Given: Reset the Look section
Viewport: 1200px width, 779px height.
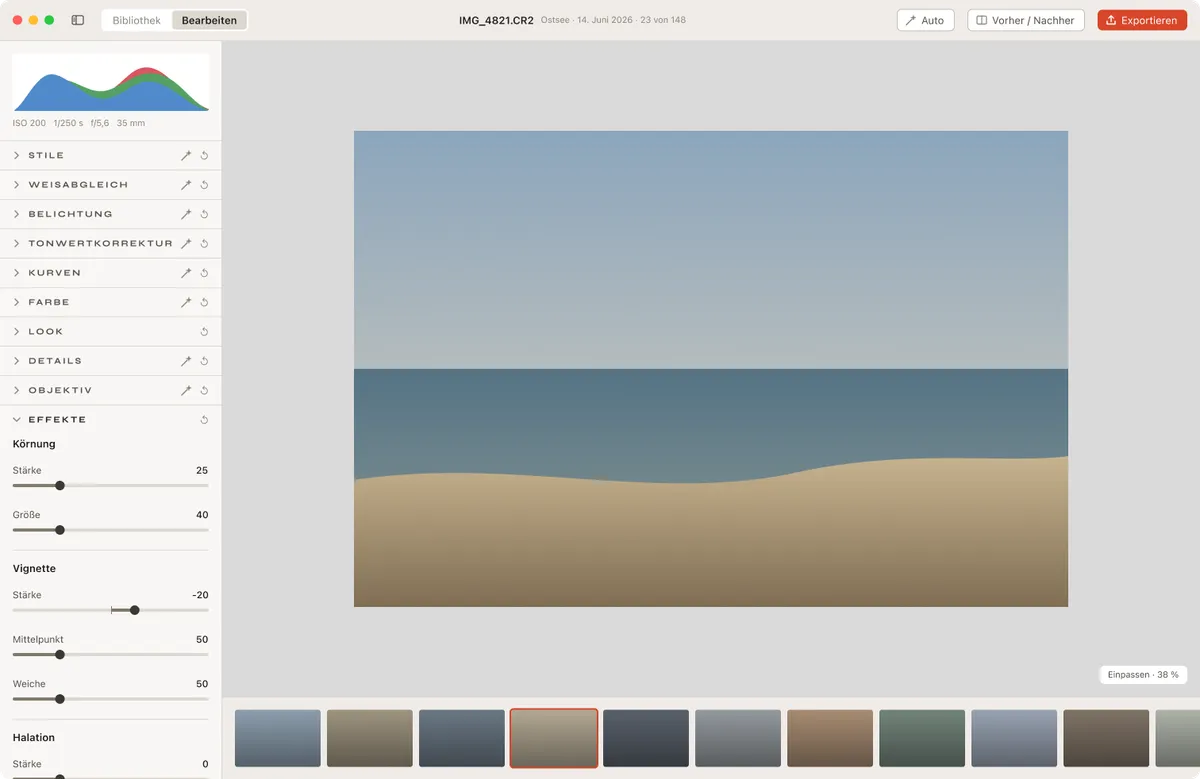Looking at the screenshot, I should pyautogui.click(x=204, y=332).
